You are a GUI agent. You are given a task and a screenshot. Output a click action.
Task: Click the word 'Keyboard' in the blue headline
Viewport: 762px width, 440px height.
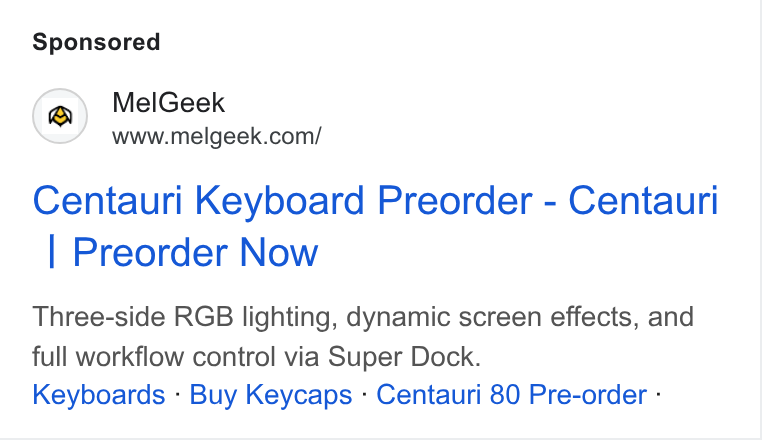pos(279,200)
